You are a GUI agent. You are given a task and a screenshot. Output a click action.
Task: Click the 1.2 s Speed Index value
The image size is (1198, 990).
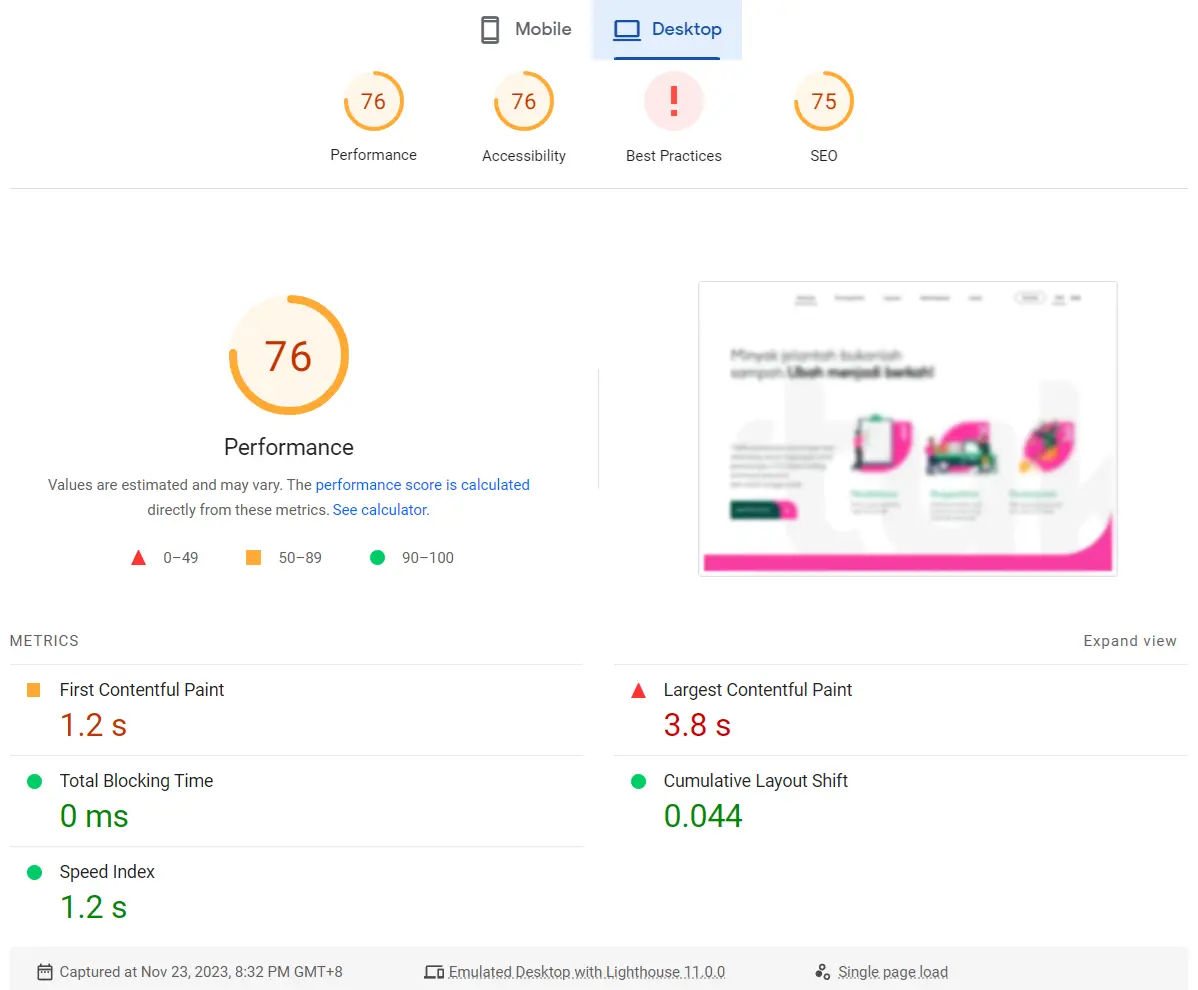tap(93, 907)
